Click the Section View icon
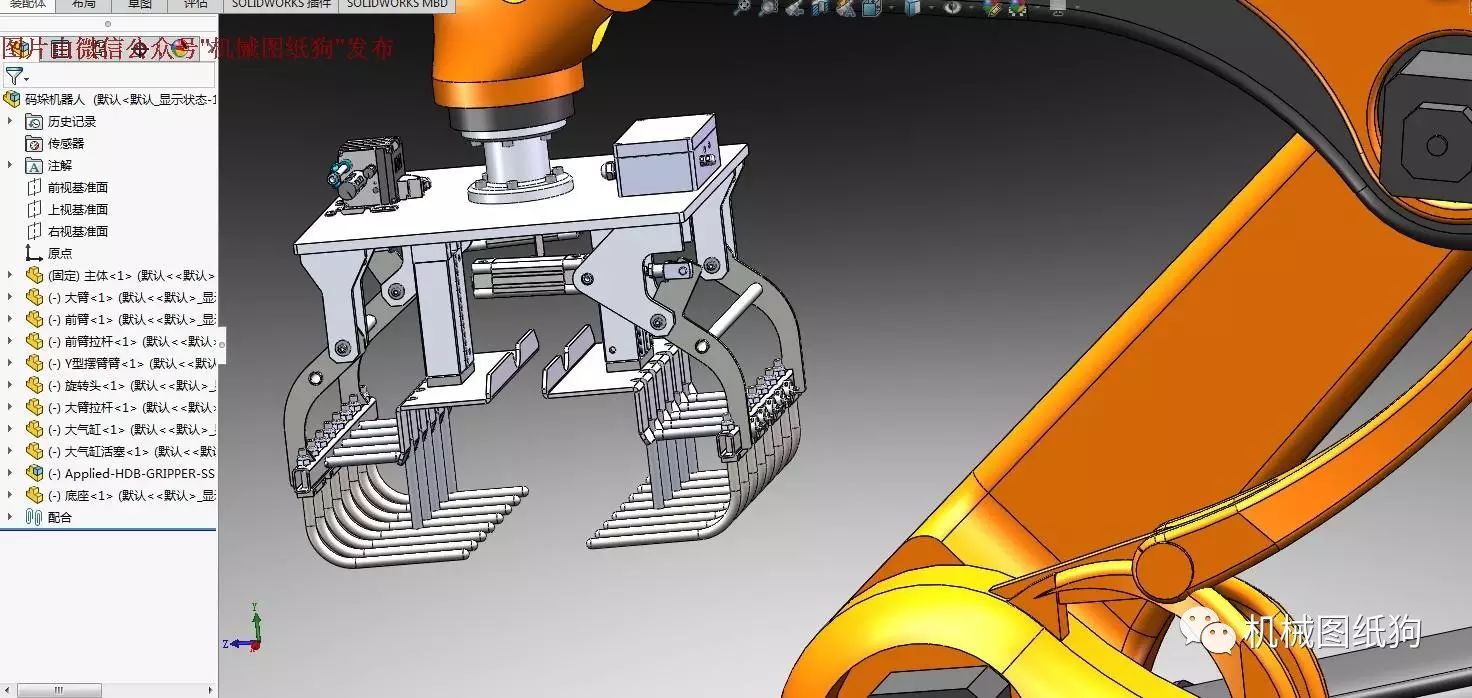 coord(820,7)
